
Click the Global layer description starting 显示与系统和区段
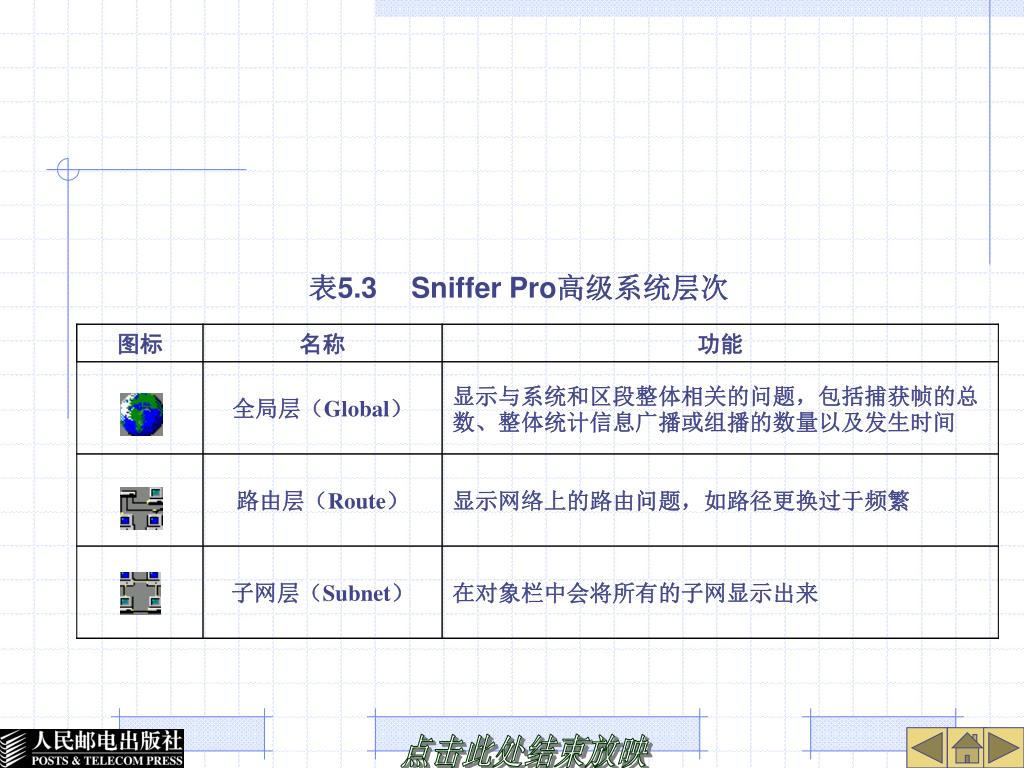coord(715,409)
